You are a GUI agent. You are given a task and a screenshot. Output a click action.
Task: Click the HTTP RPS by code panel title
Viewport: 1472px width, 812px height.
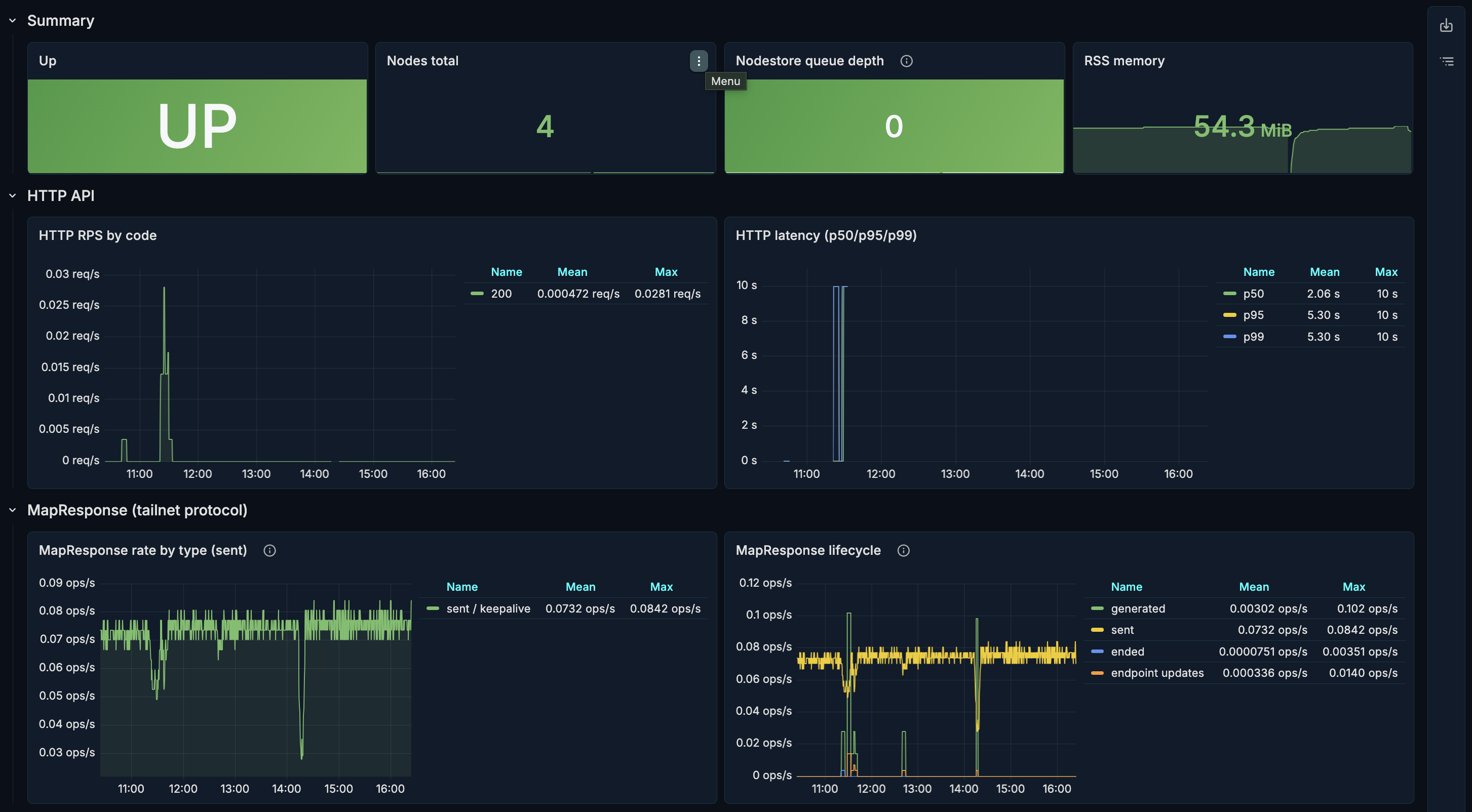(x=98, y=236)
